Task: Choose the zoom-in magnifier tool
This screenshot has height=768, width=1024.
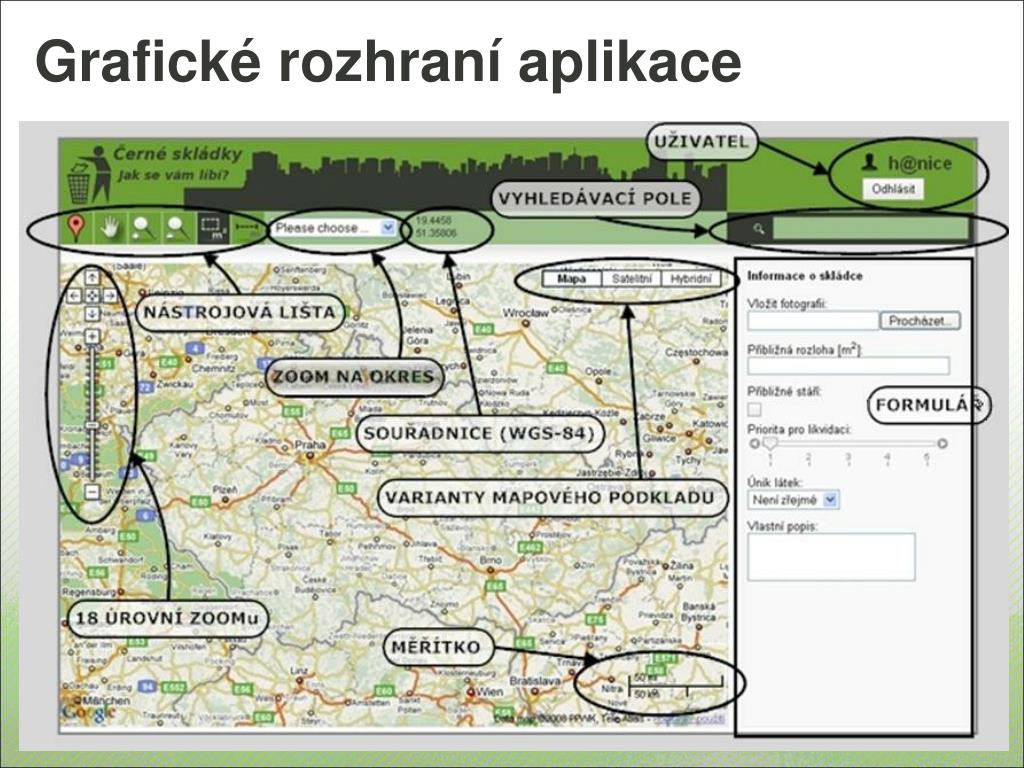Action: [144, 227]
